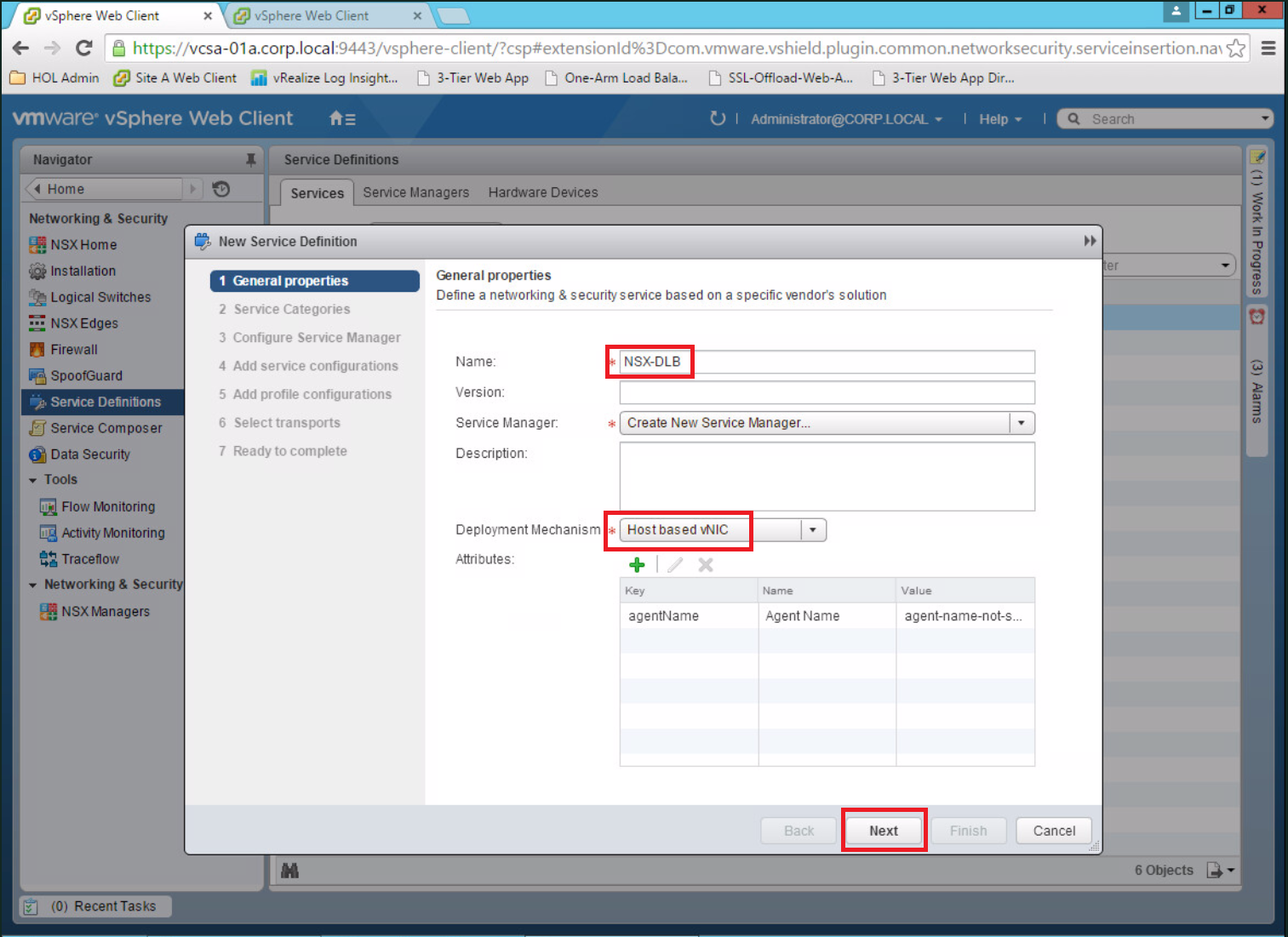Image resolution: width=1288 pixels, height=937 pixels.
Task: Open Activity Monitoring tool
Action: (x=113, y=533)
